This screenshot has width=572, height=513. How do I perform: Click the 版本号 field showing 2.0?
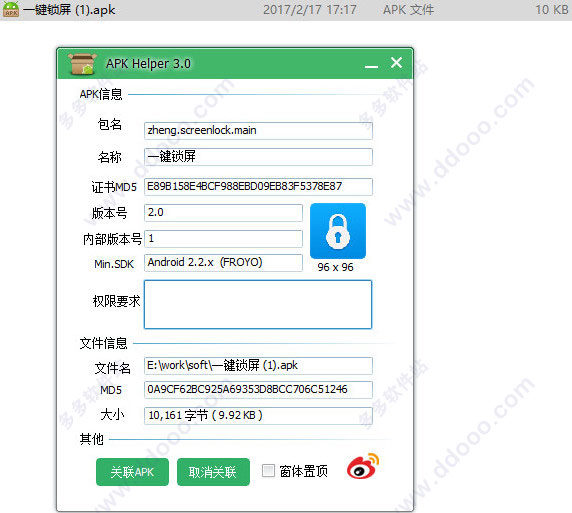point(223,213)
